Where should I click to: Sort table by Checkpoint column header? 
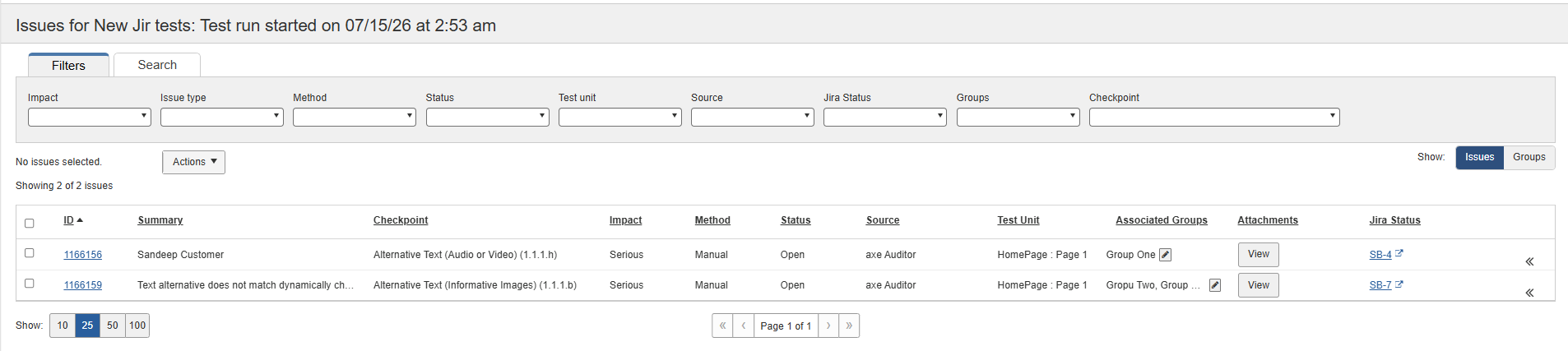tap(401, 220)
